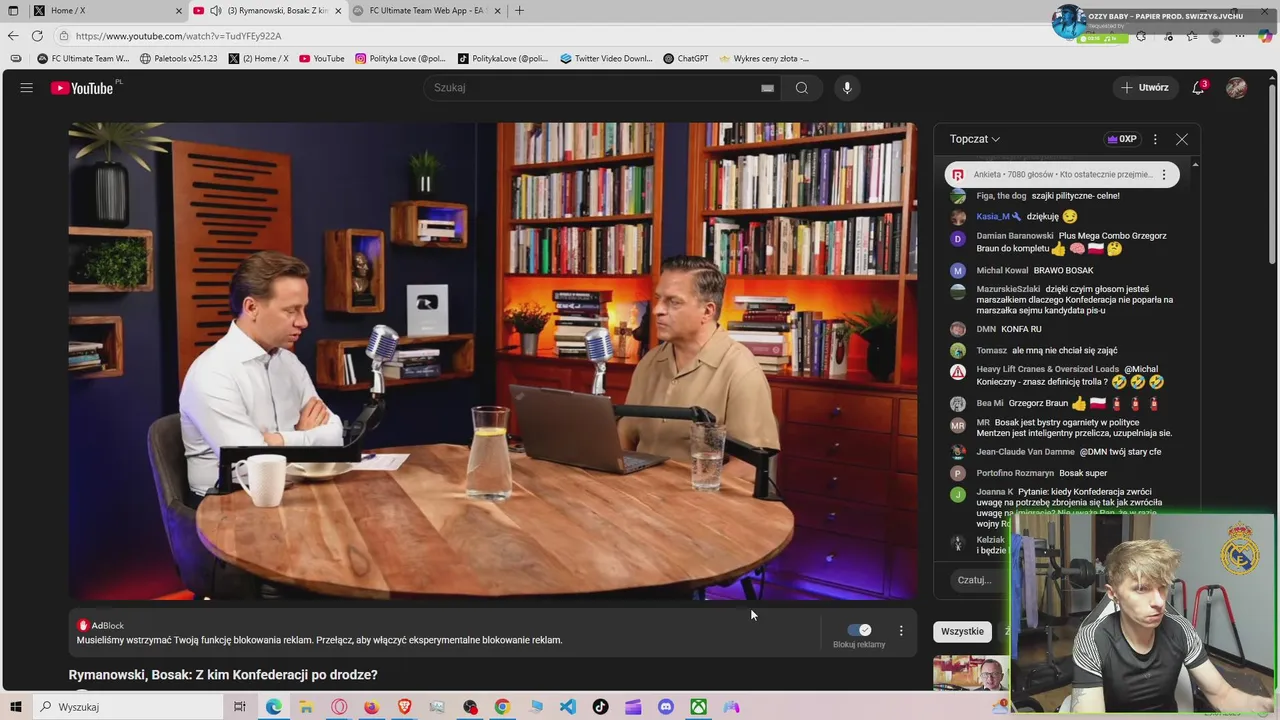
Task: Click chat message from Portofino Rozmaryn
Action: [x=1083, y=473]
